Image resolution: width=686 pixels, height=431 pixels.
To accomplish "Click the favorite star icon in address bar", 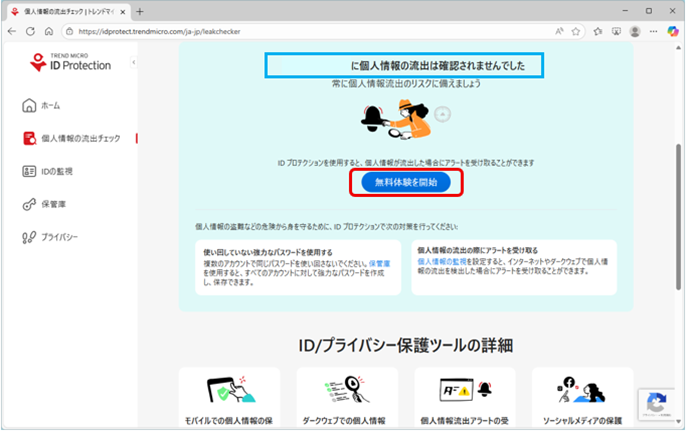I will click(577, 31).
